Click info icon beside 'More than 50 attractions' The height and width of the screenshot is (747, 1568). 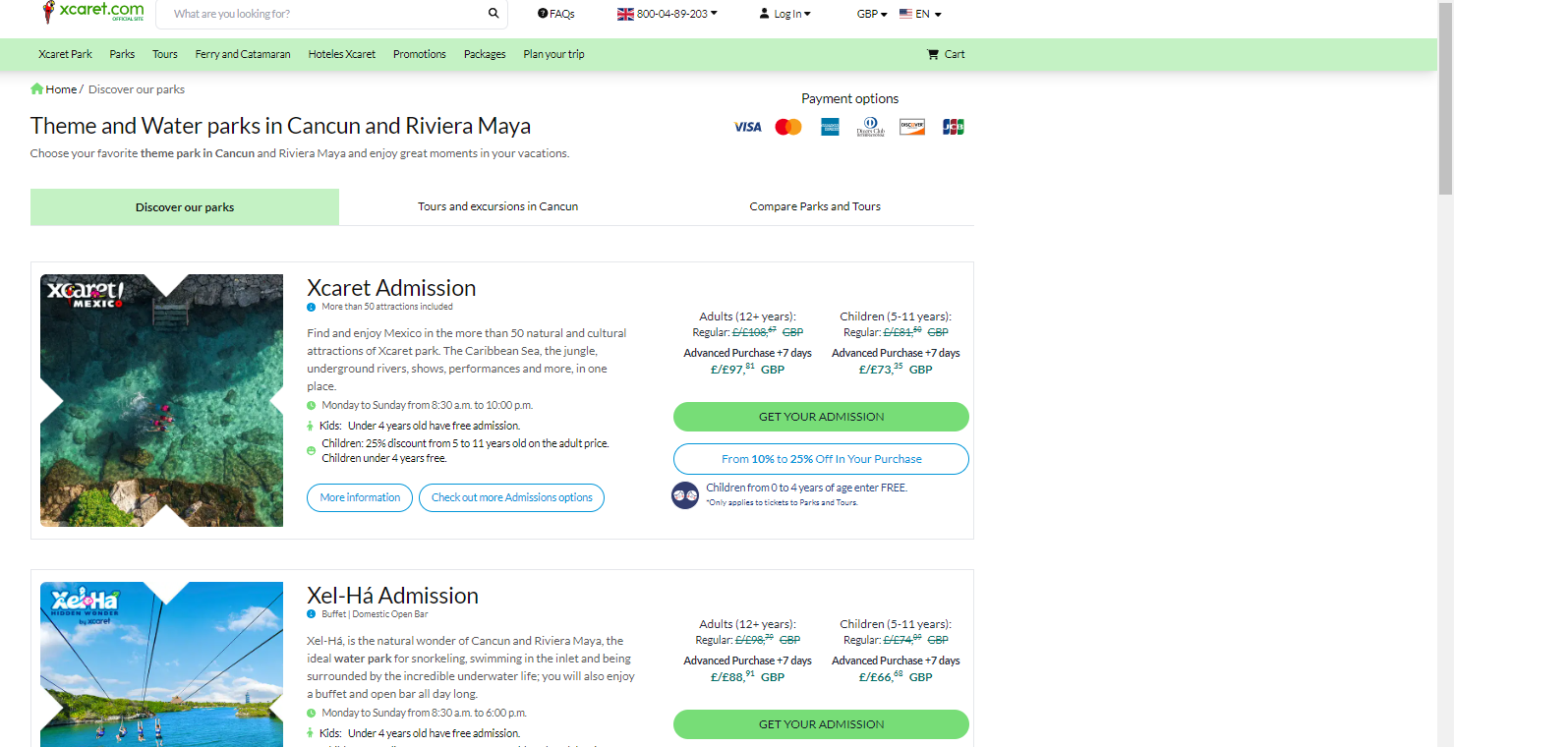pos(312,308)
